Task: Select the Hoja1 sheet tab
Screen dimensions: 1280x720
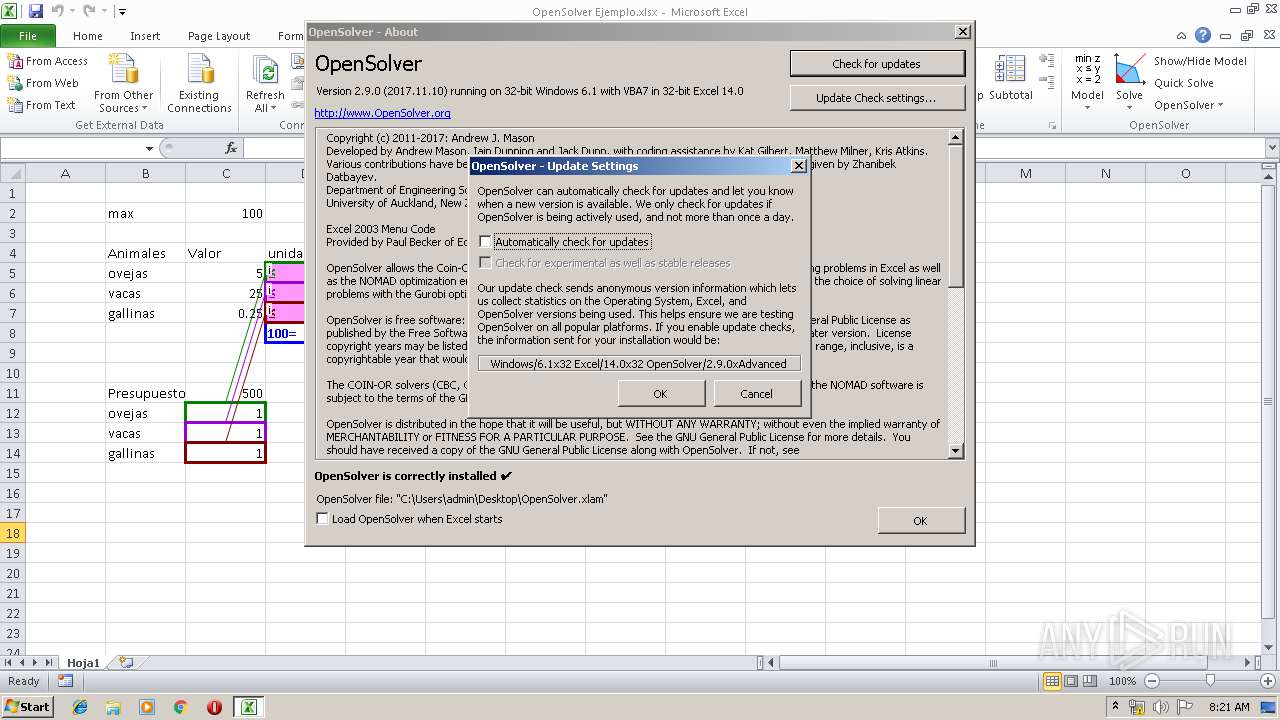Action: pyautogui.click(x=83, y=662)
